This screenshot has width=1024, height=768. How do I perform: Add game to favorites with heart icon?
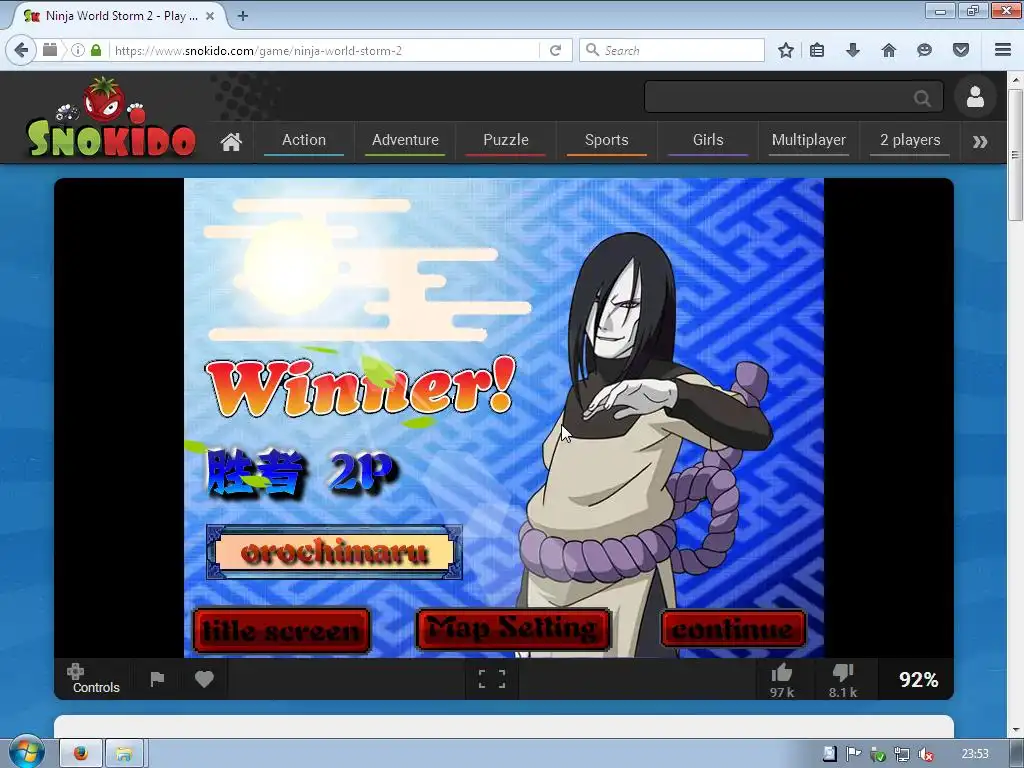(x=204, y=679)
